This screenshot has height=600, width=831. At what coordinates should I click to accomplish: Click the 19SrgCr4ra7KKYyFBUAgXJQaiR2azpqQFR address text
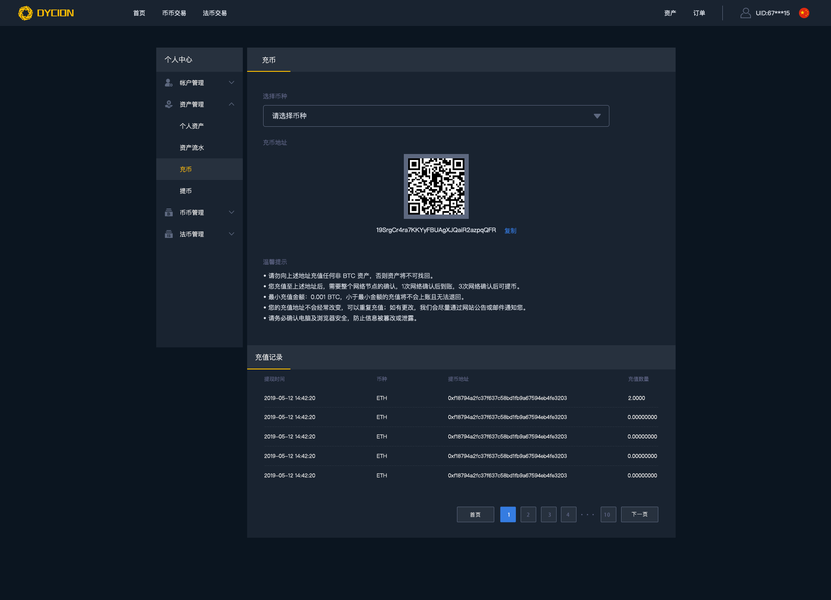(436, 230)
